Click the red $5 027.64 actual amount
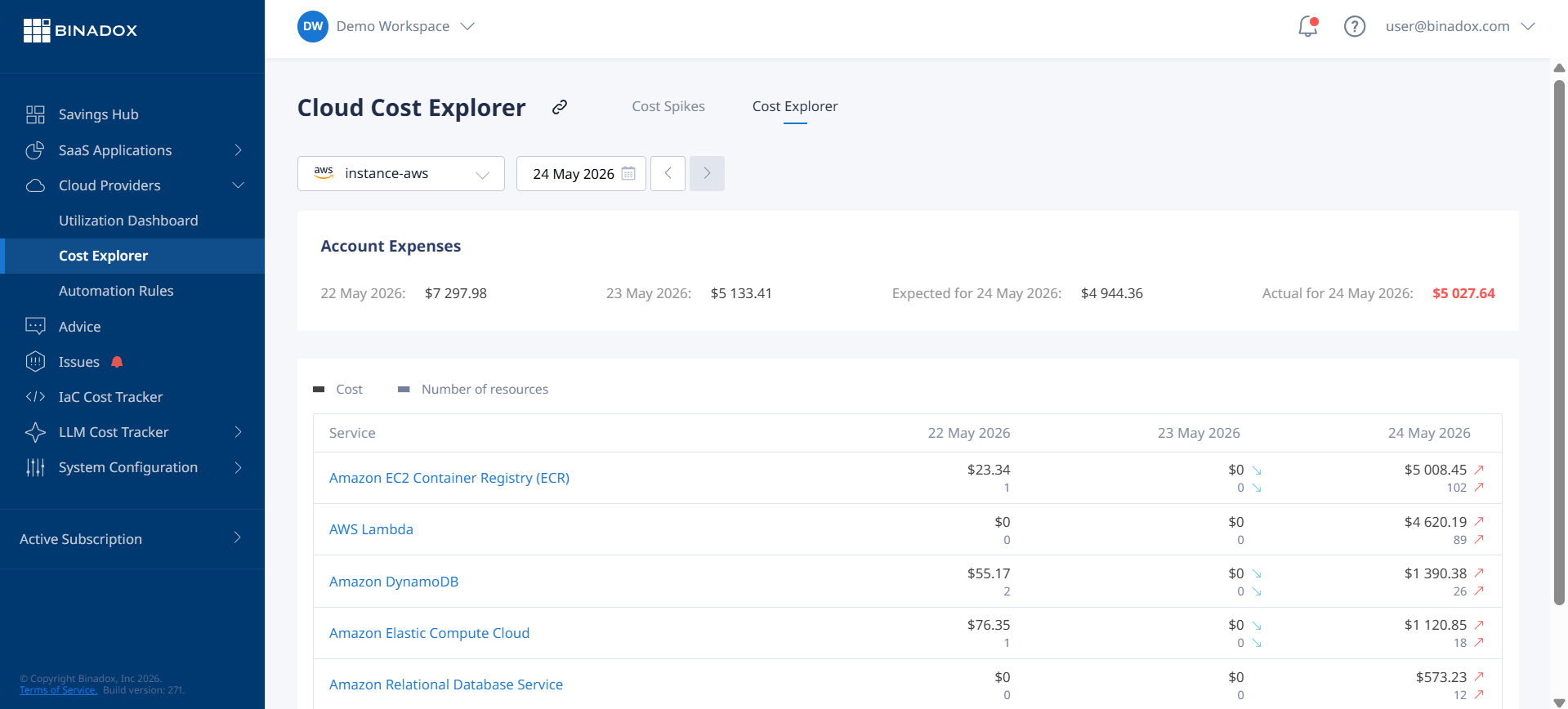Viewport: 1568px width, 709px height. point(1463,293)
